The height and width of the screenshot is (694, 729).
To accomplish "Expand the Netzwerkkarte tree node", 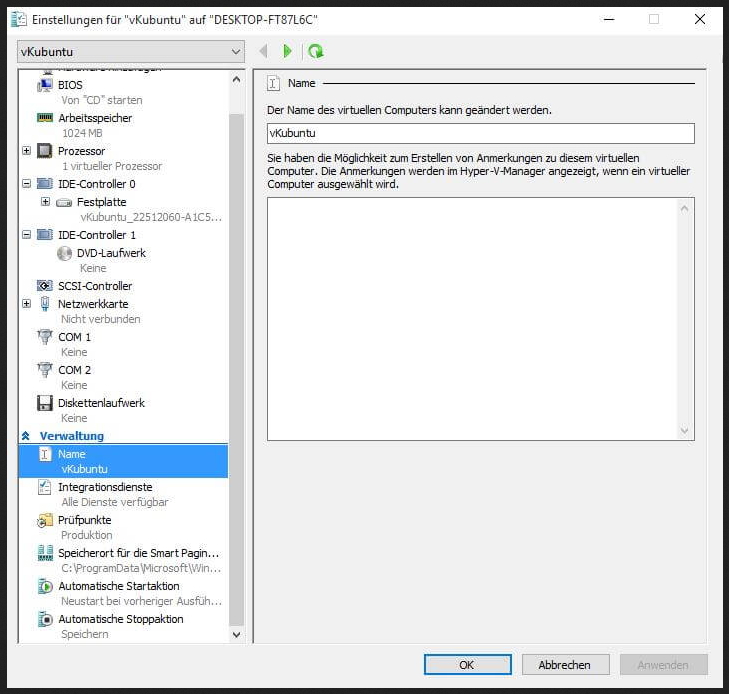I will (x=27, y=304).
